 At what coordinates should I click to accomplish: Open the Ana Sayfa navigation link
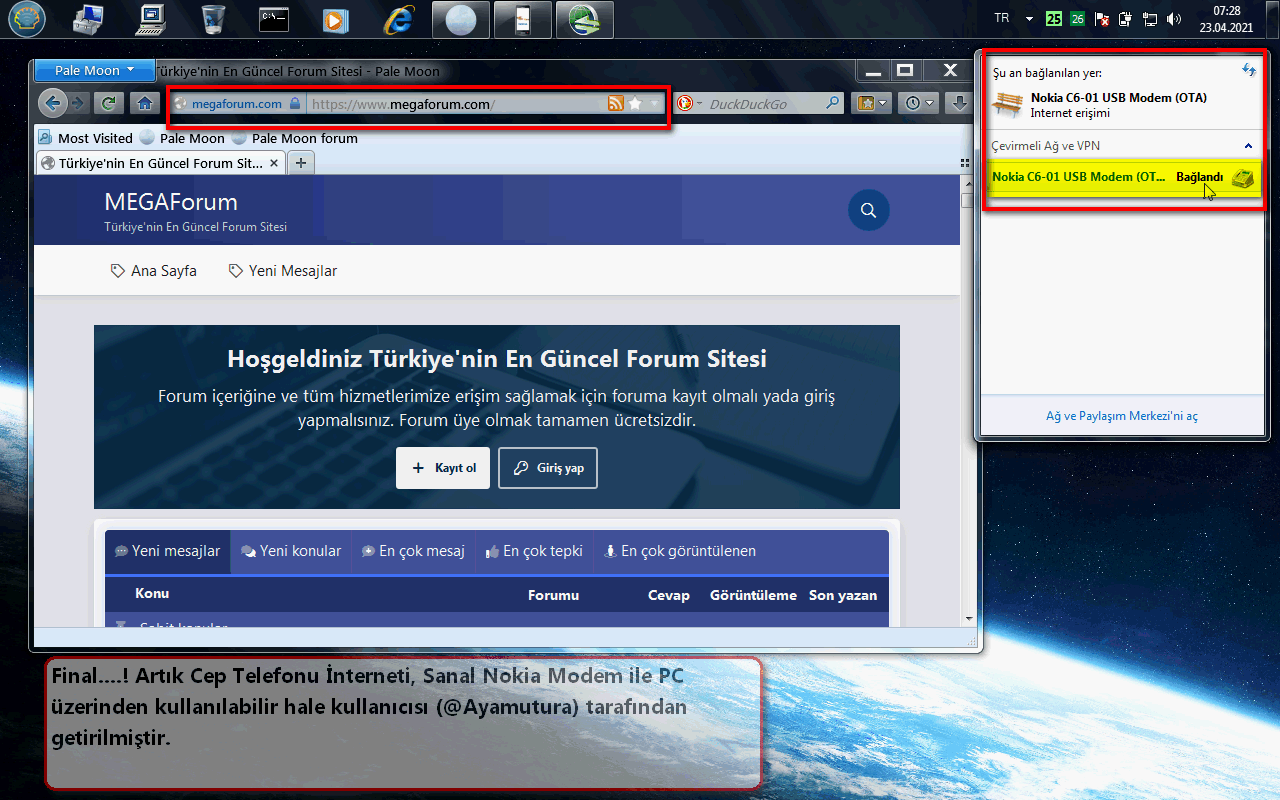[154, 271]
